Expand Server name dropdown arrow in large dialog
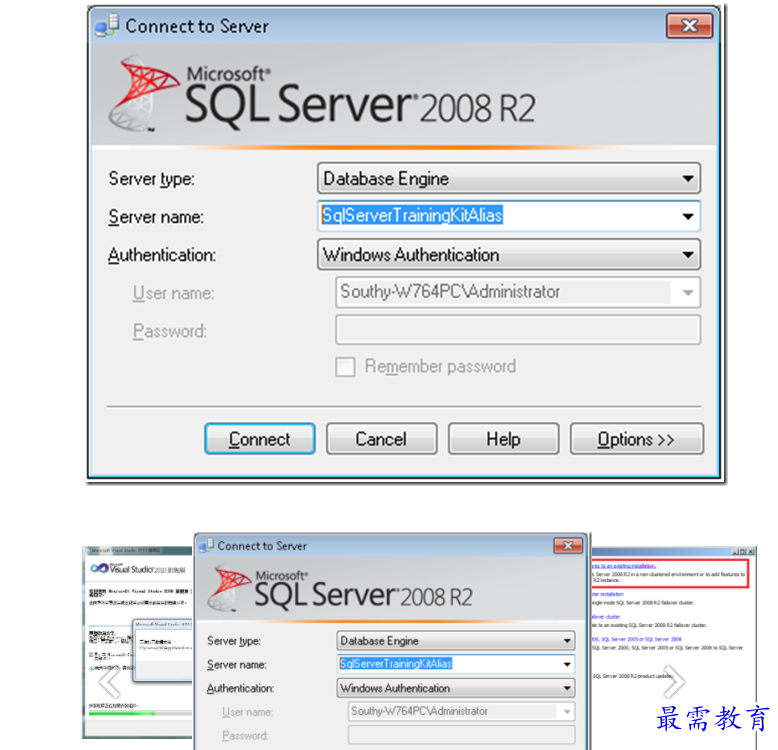The image size is (778, 750). click(x=688, y=216)
